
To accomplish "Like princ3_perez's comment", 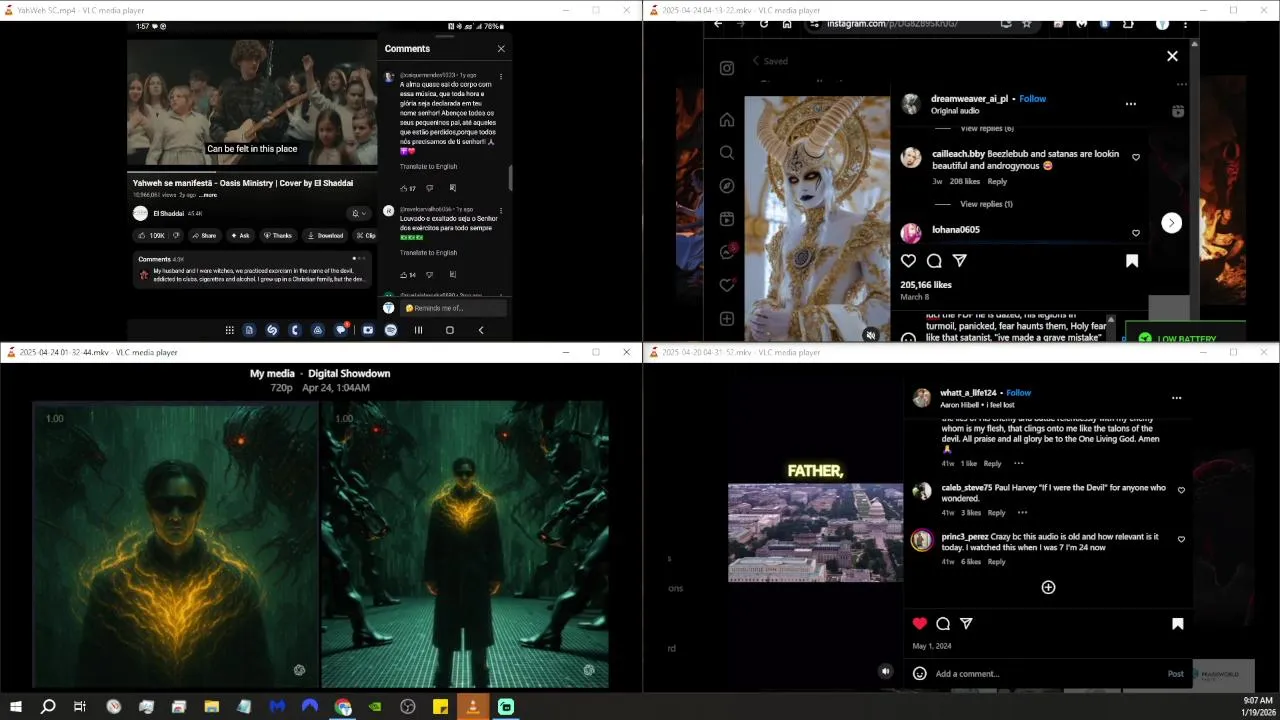I will (x=1181, y=539).
